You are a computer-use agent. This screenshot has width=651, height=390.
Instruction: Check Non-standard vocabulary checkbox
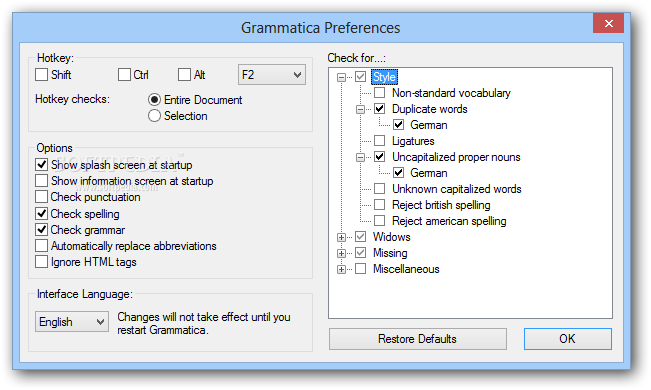379,93
